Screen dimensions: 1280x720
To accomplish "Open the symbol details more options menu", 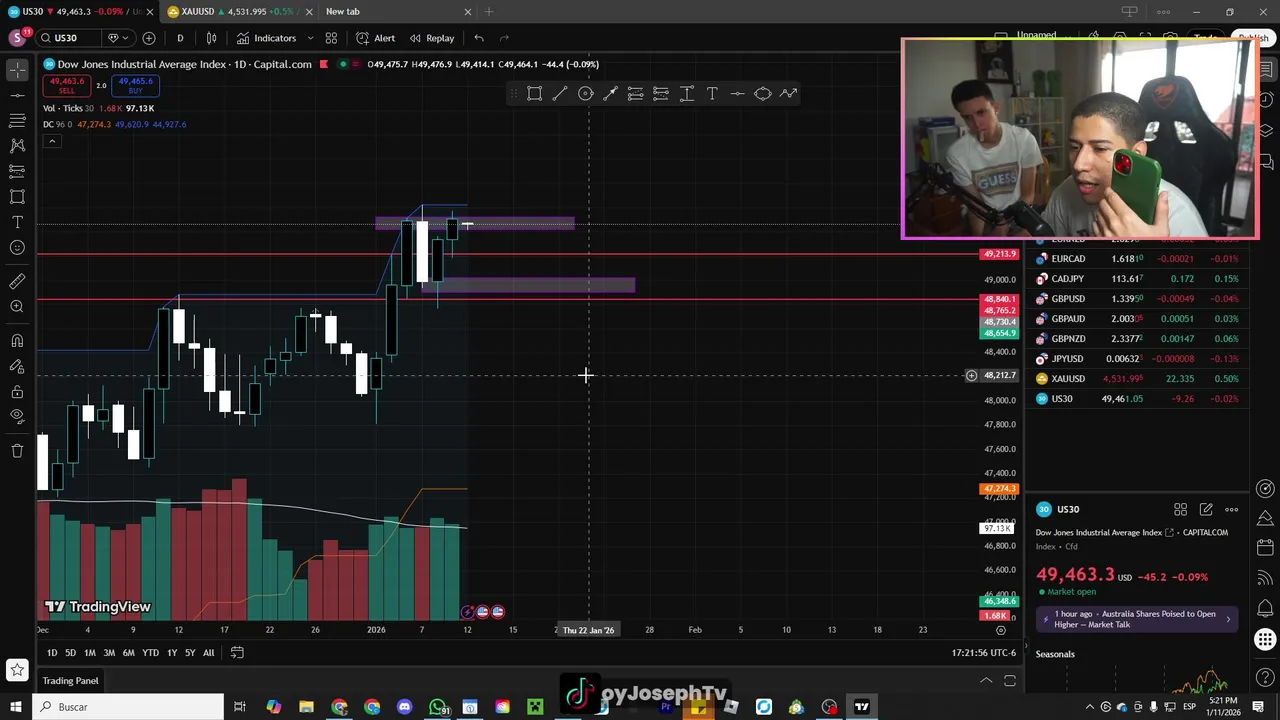I will 1232,510.
